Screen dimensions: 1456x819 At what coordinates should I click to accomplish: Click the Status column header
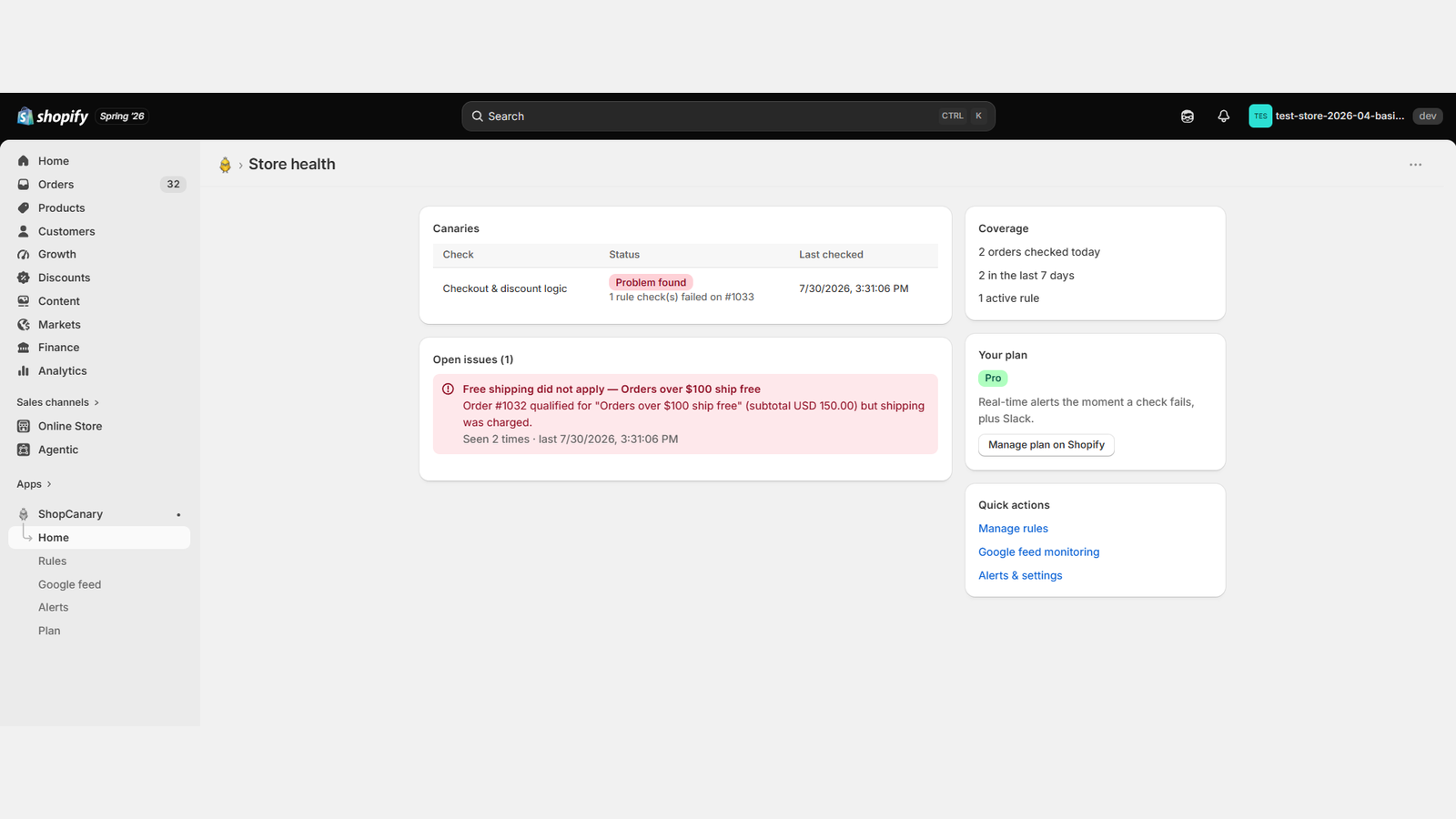tap(624, 255)
